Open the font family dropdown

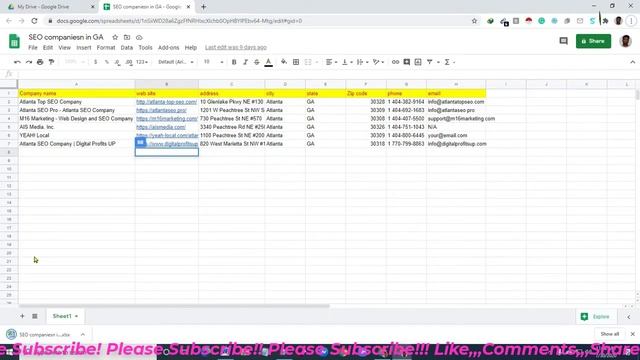(176, 62)
